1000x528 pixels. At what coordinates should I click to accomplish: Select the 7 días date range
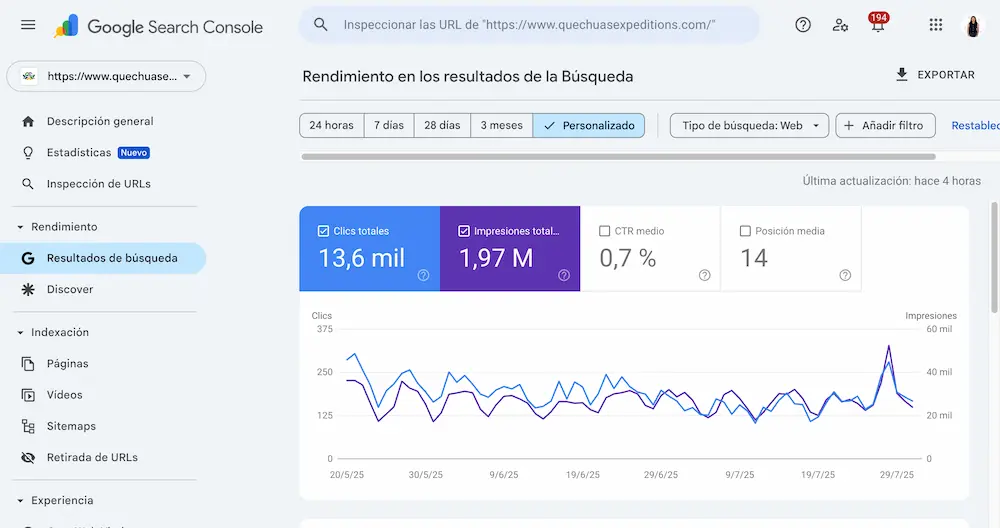coord(389,126)
